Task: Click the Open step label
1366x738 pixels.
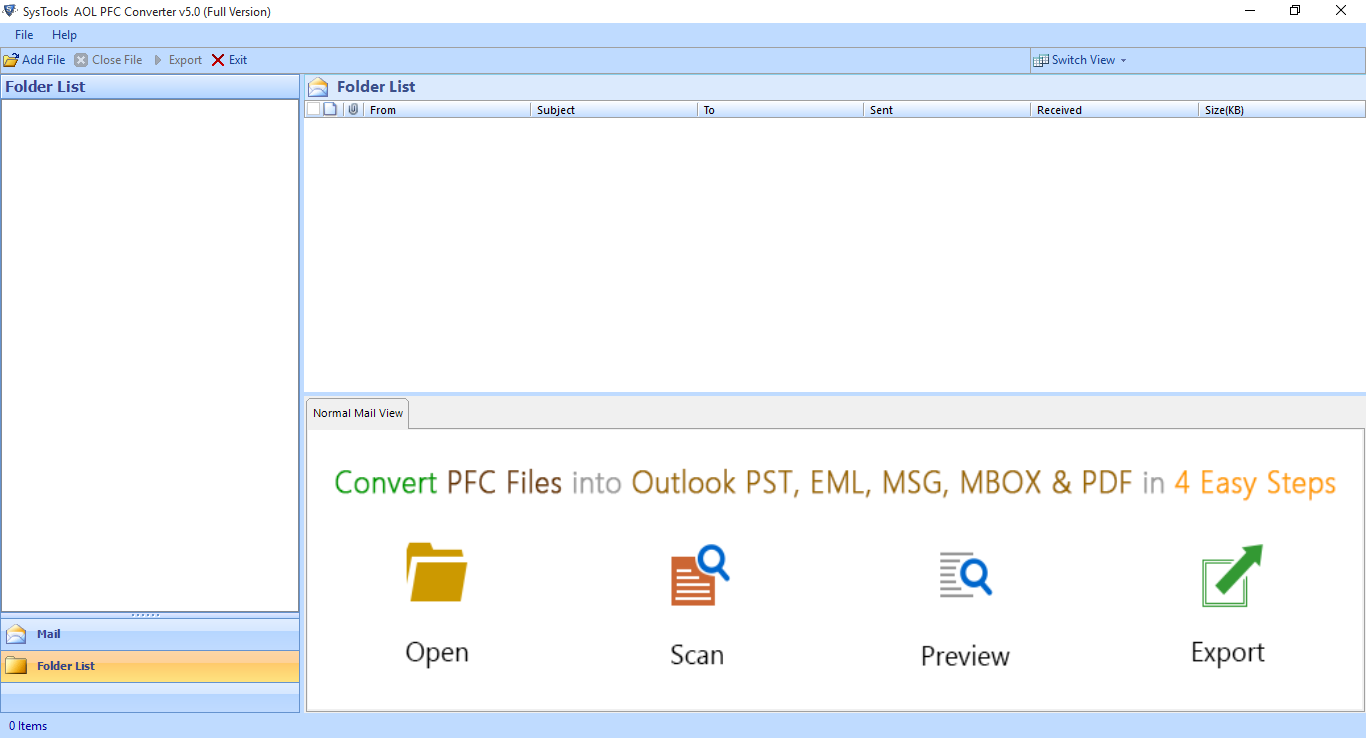Action: tap(437, 653)
